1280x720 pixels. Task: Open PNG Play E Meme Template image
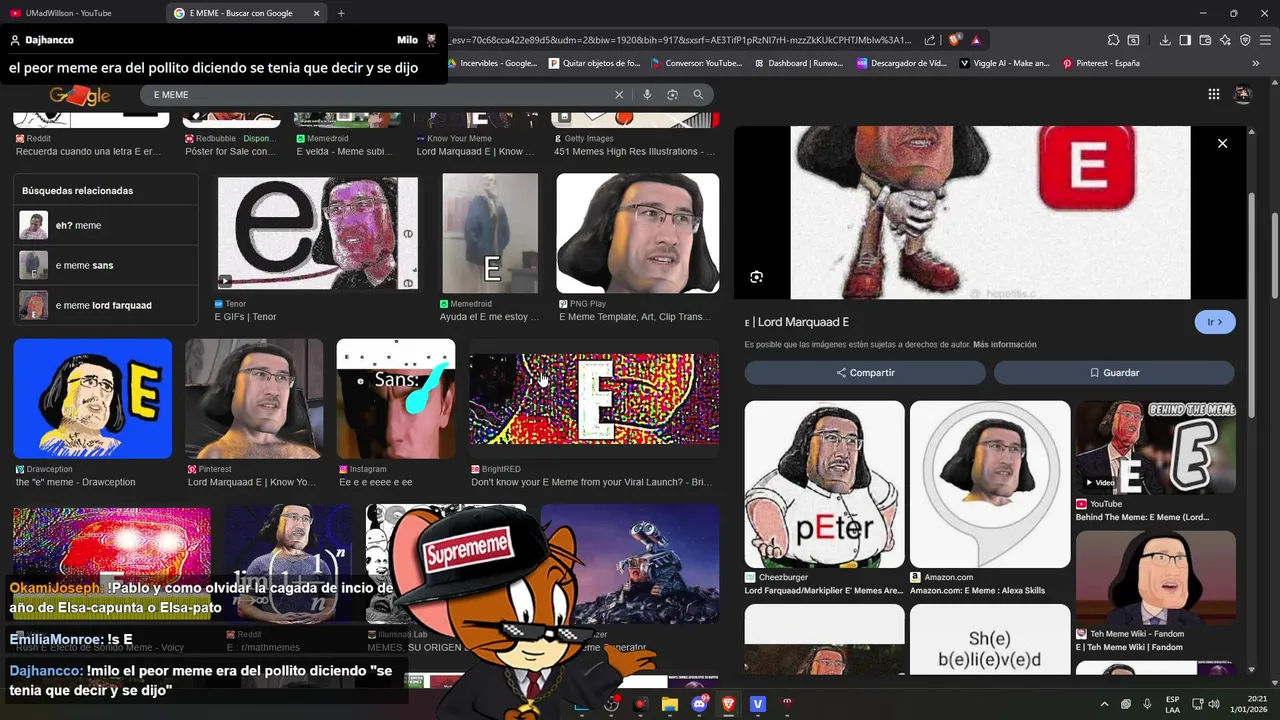(x=638, y=233)
